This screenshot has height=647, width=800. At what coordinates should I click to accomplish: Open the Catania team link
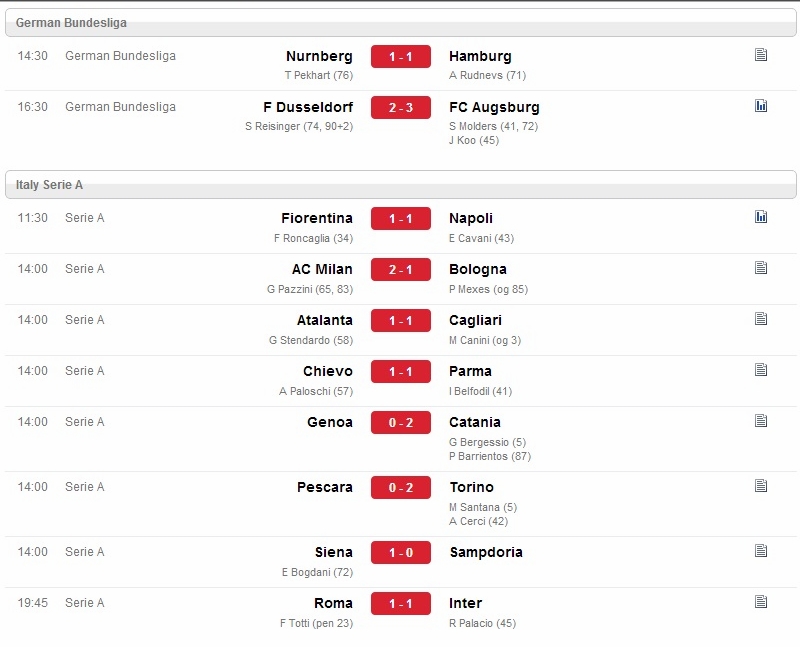coord(474,422)
